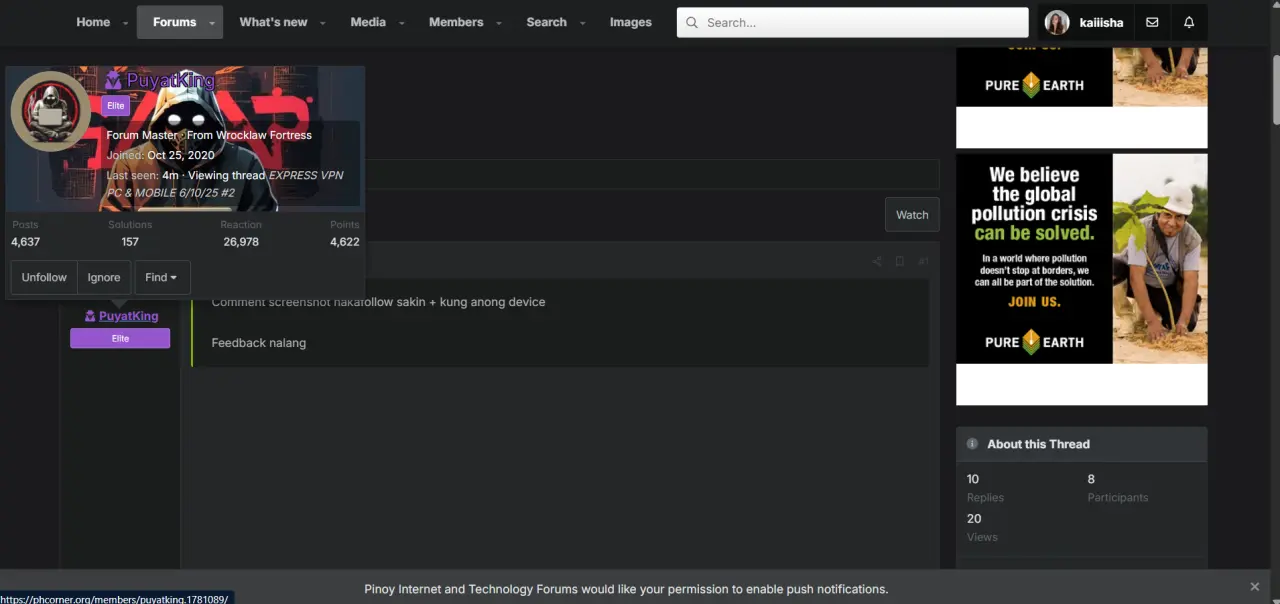Expand the Forums menu arrow
This screenshot has height=604, width=1280.
pyautogui.click(x=212, y=23)
